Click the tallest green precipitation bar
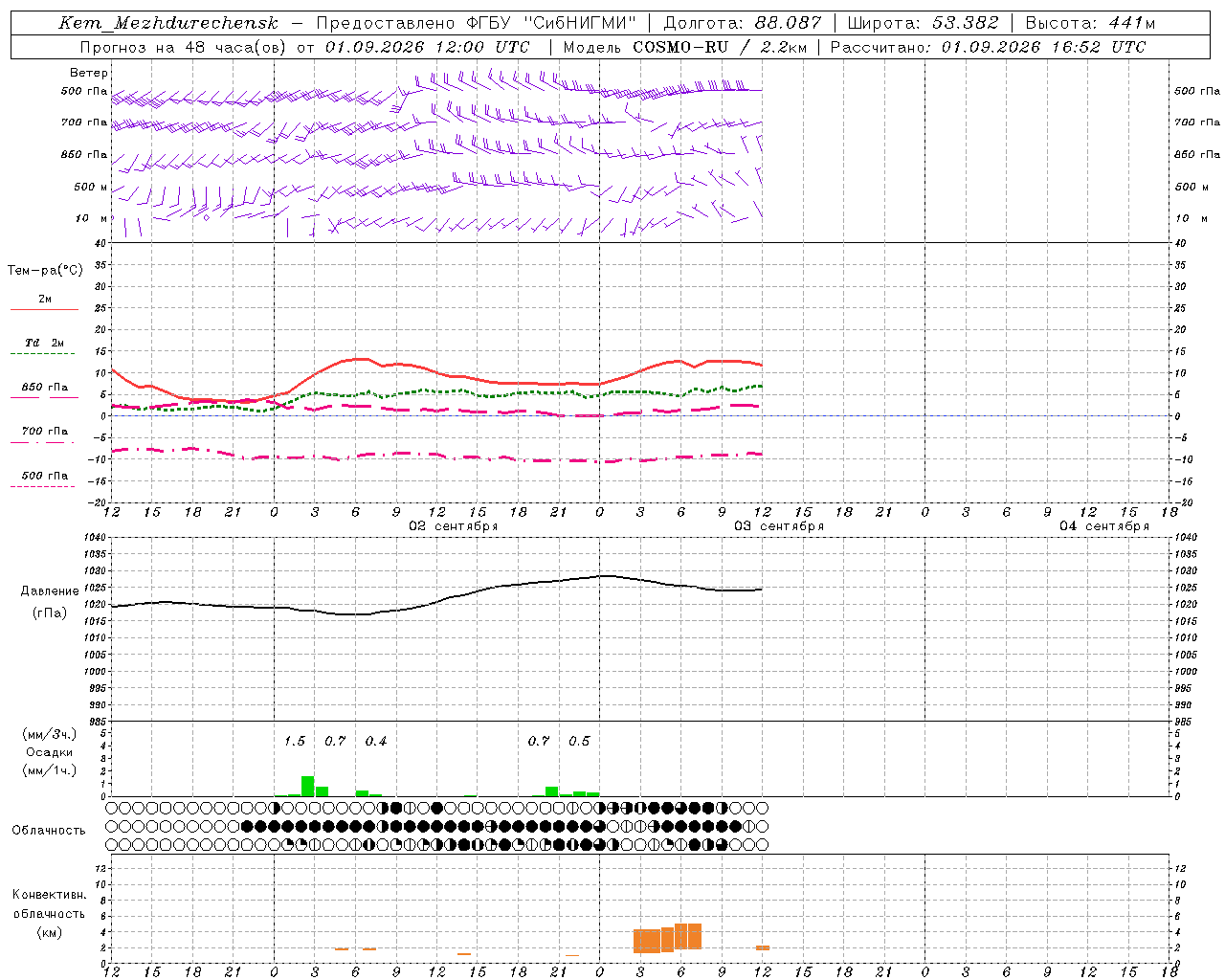Viewport: 1225px width, 980px height. tap(308, 786)
